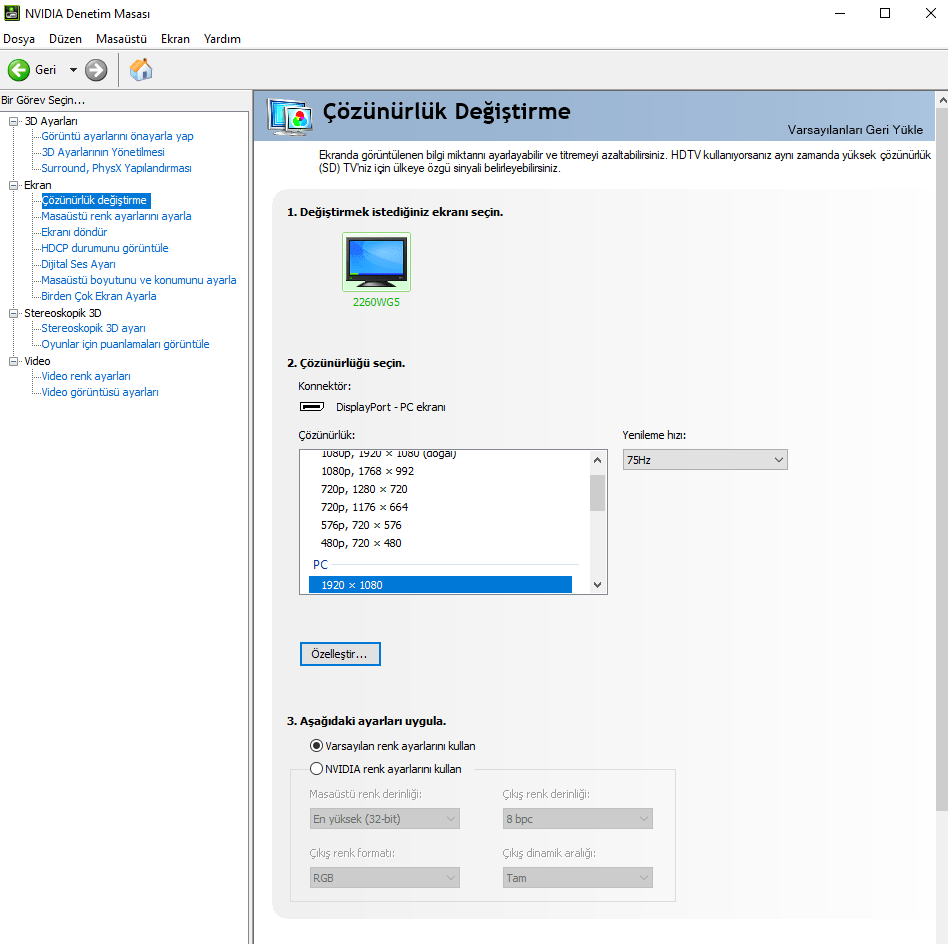948x944 pixels.
Task: Click the grey forward arrow icon
Action: 96,70
